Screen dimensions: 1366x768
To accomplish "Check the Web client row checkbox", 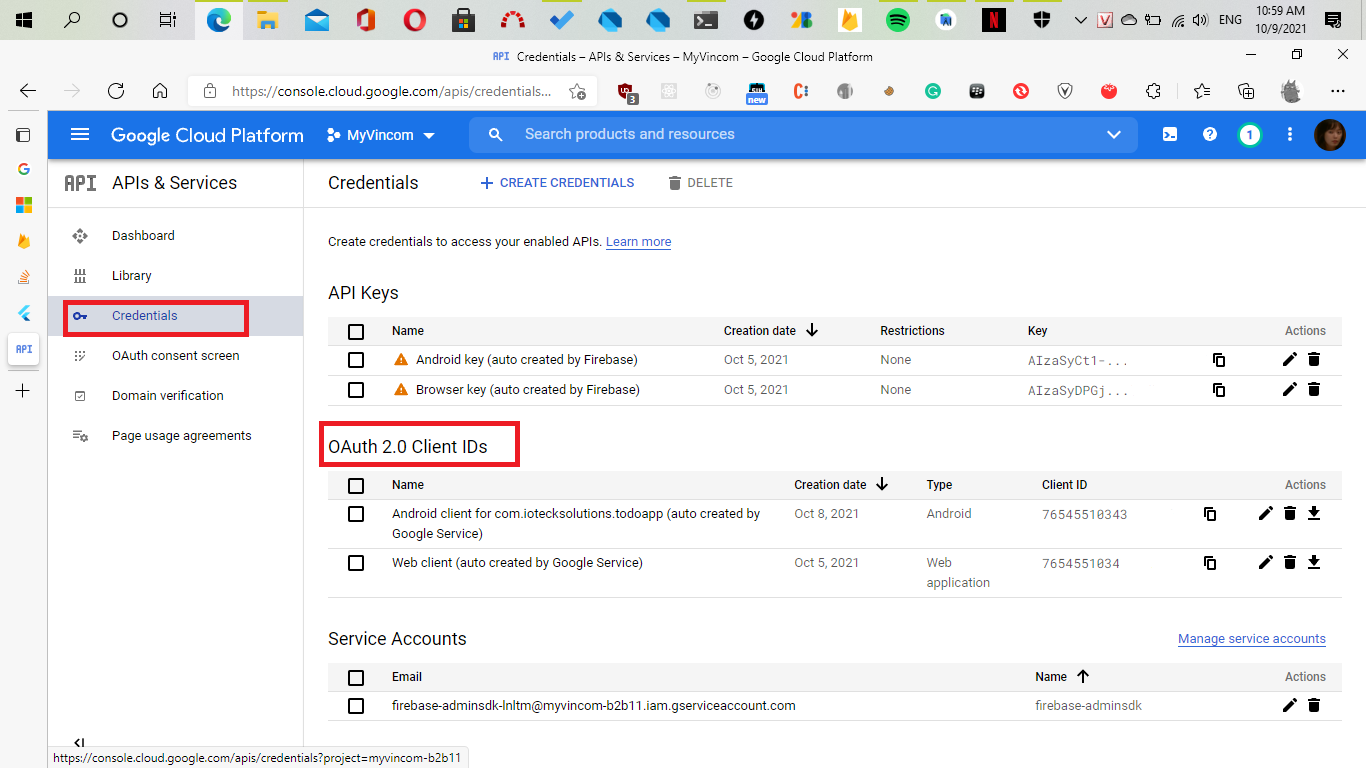I will coord(356,563).
